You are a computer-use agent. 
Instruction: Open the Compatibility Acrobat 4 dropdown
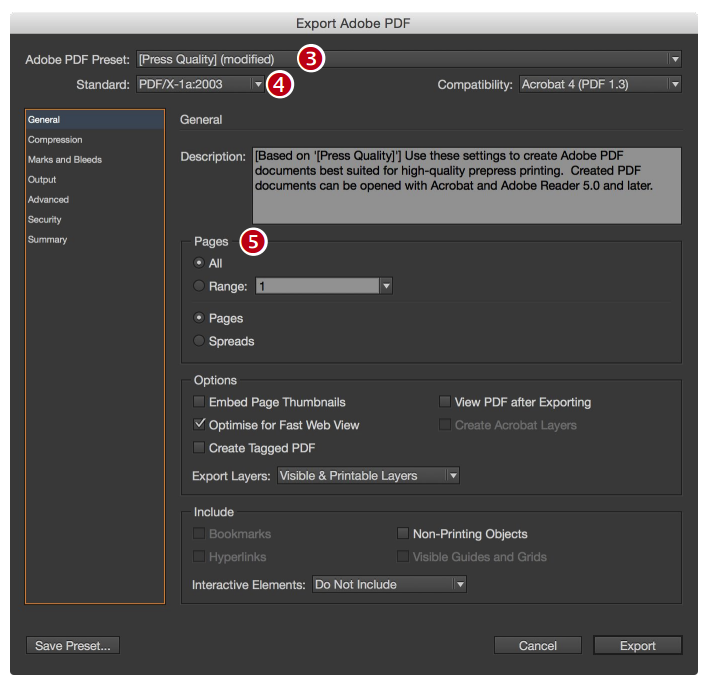tap(600, 84)
